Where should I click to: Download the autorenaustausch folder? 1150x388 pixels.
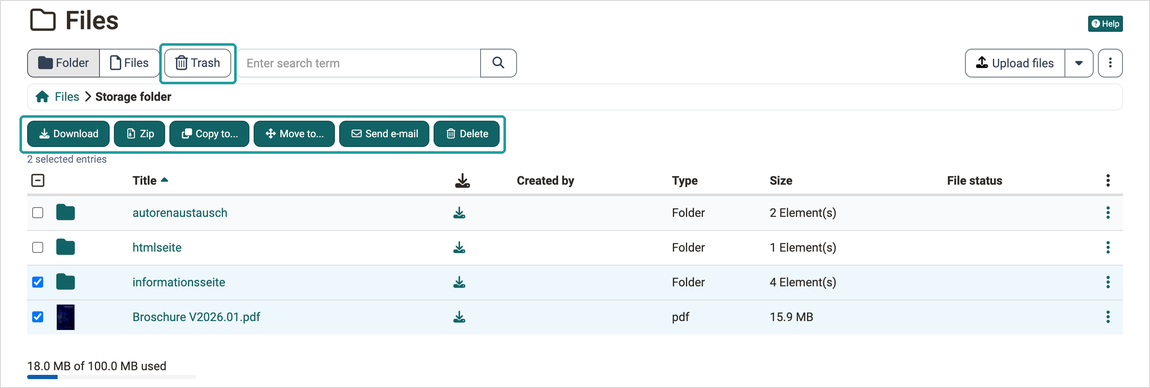click(x=459, y=213)
